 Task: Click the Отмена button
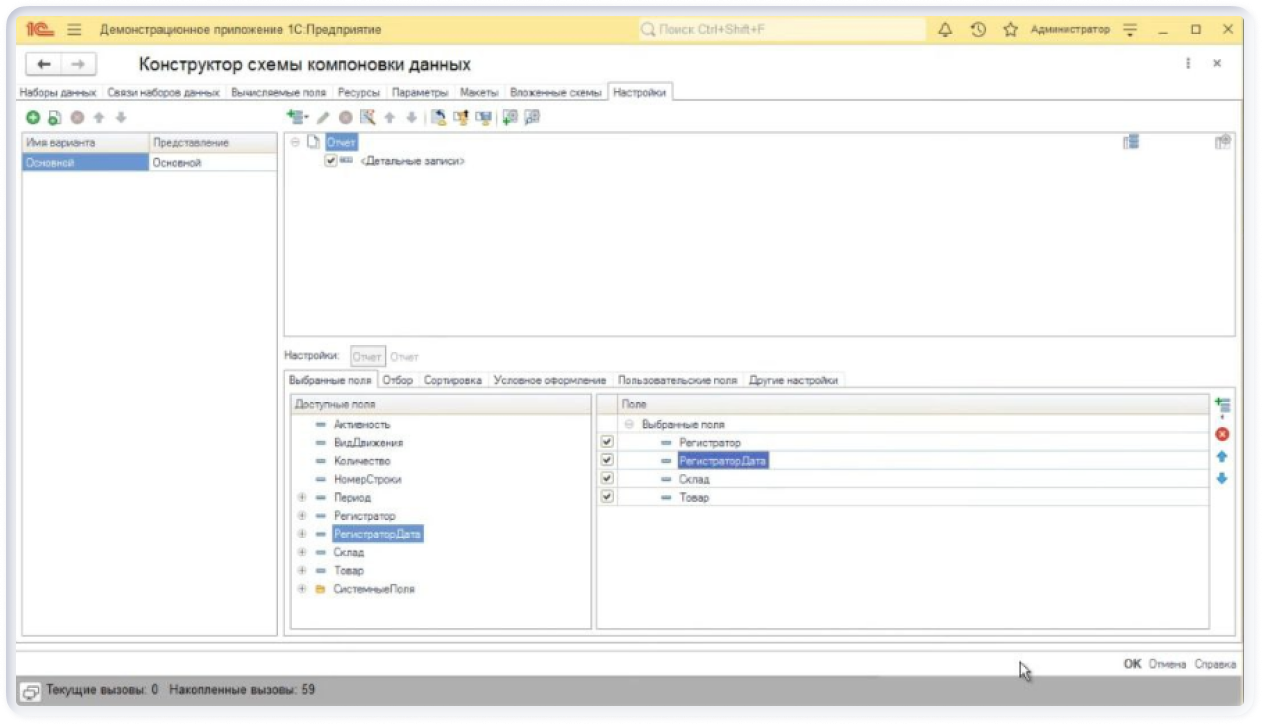tap(1166, 664)
